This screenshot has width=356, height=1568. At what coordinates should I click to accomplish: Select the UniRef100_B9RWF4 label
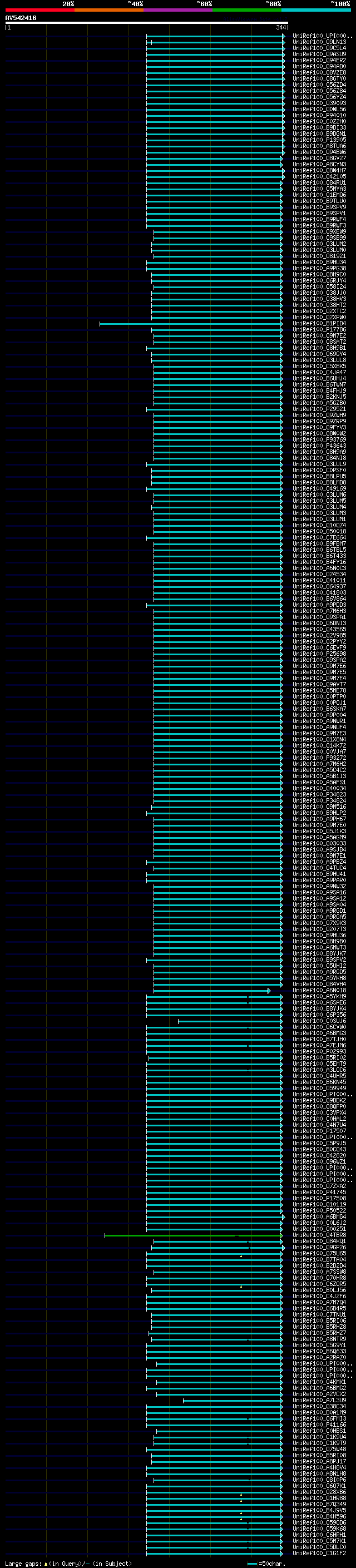[319, 220]
